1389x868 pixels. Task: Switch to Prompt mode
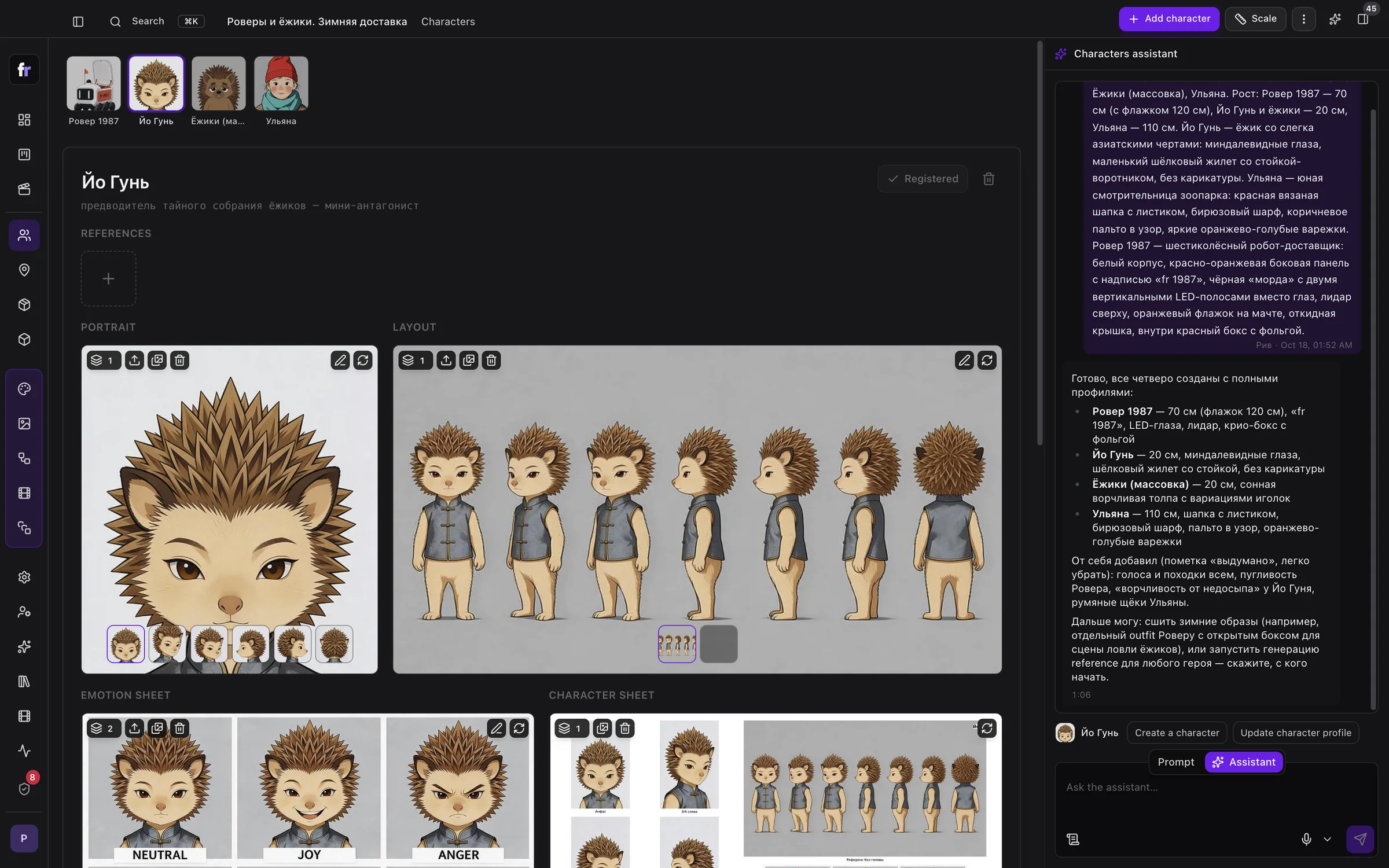click(x=1176, y=762)
